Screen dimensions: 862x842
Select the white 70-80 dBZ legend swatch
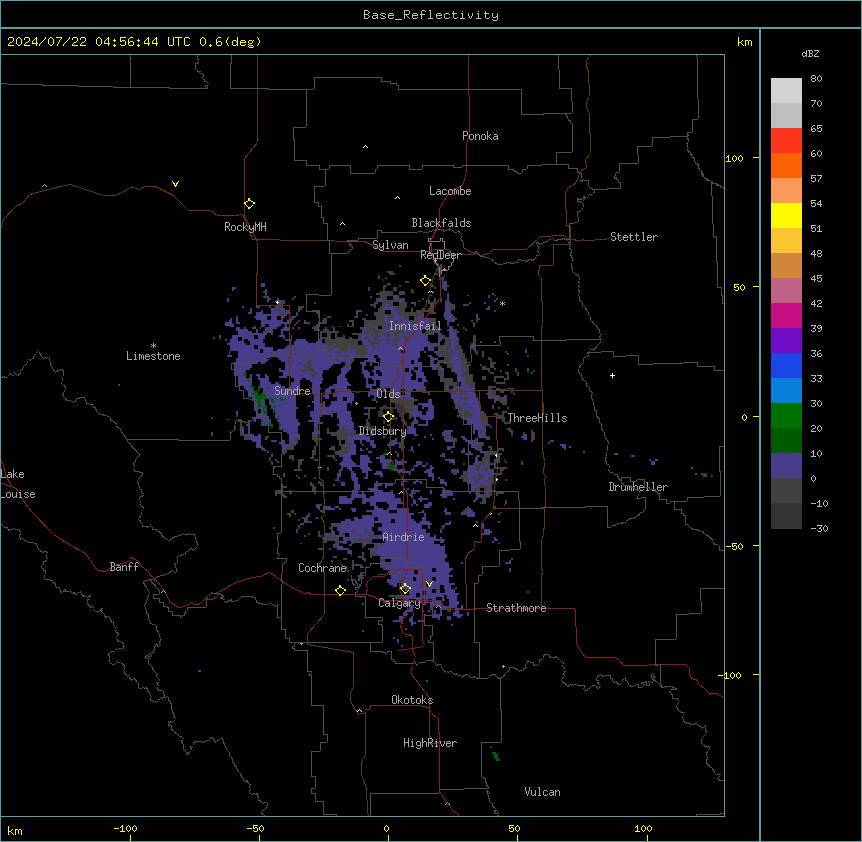[786, 91]
